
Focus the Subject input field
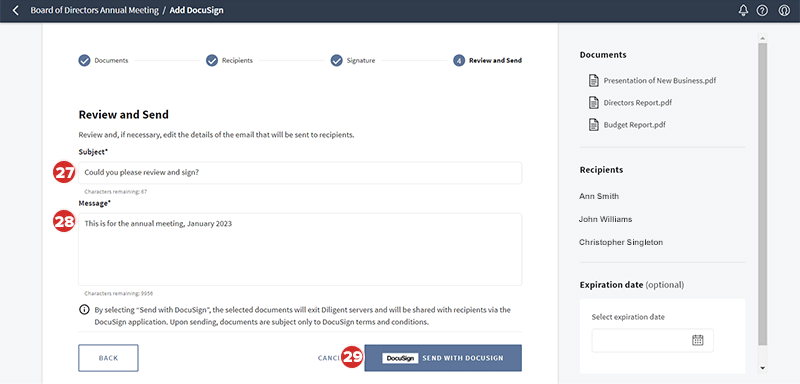[x=300, y=173]
